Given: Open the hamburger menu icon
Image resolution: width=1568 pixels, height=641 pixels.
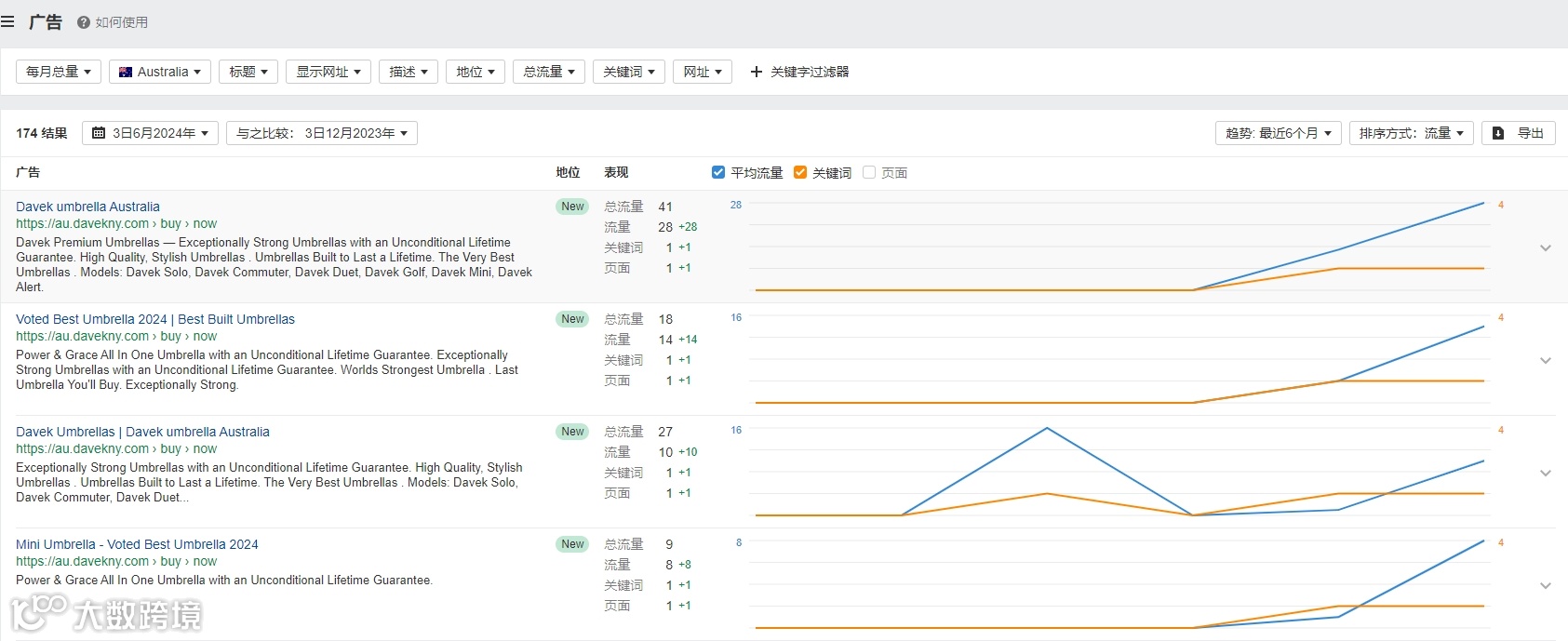Looking at the screenshot, I should 7,21.
